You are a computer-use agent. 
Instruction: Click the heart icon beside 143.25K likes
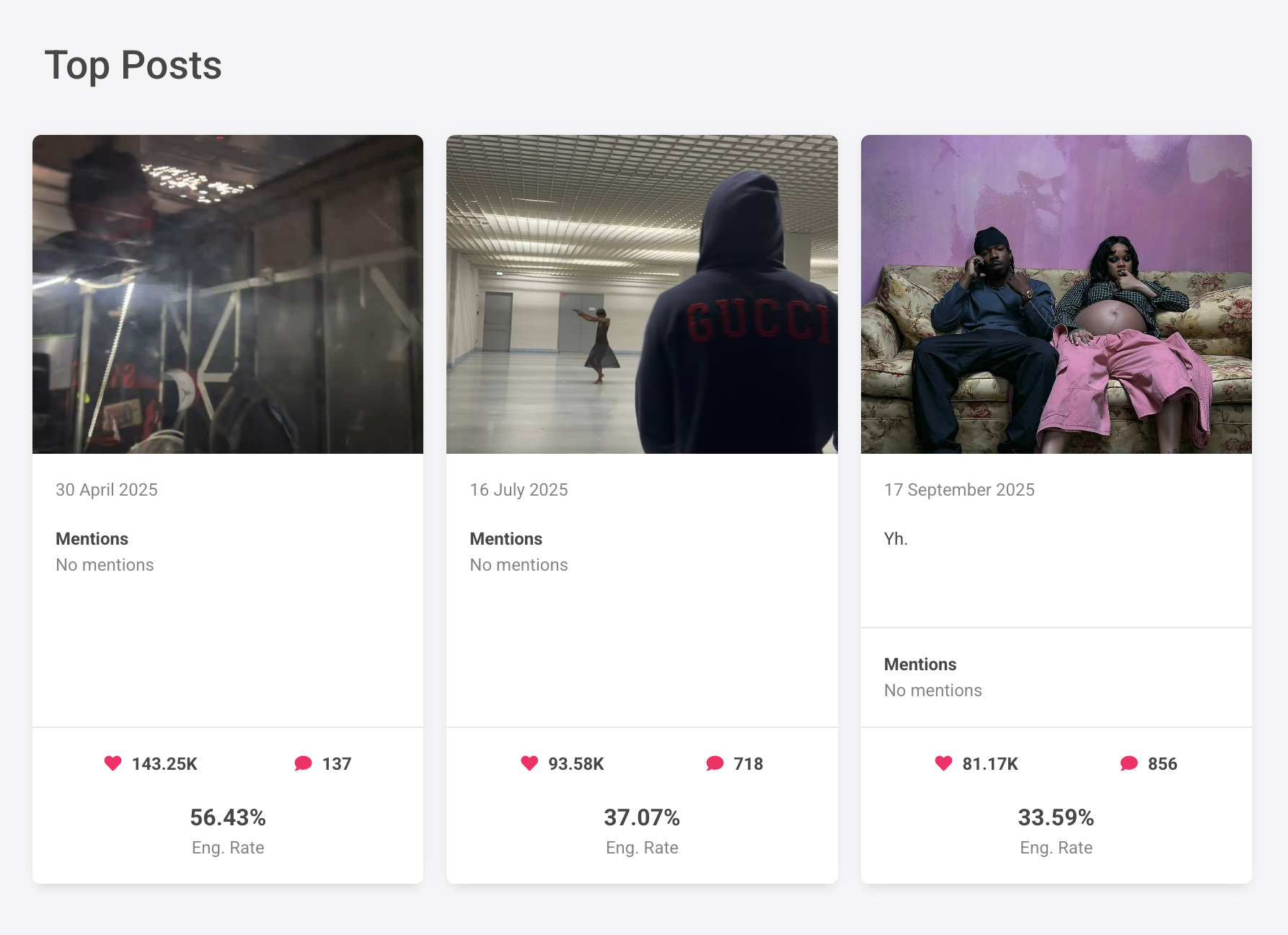(113, 763)
